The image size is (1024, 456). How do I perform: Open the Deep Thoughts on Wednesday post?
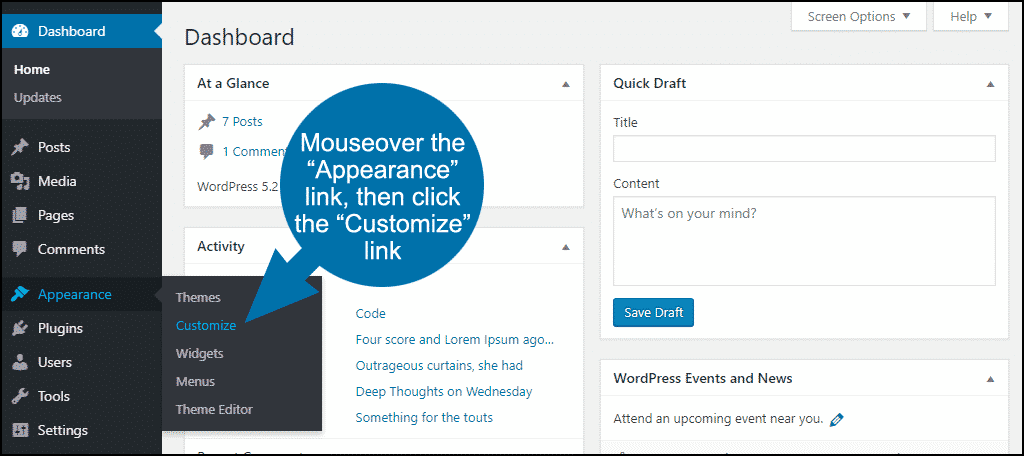pyautogui.click(x=444, y=392)
